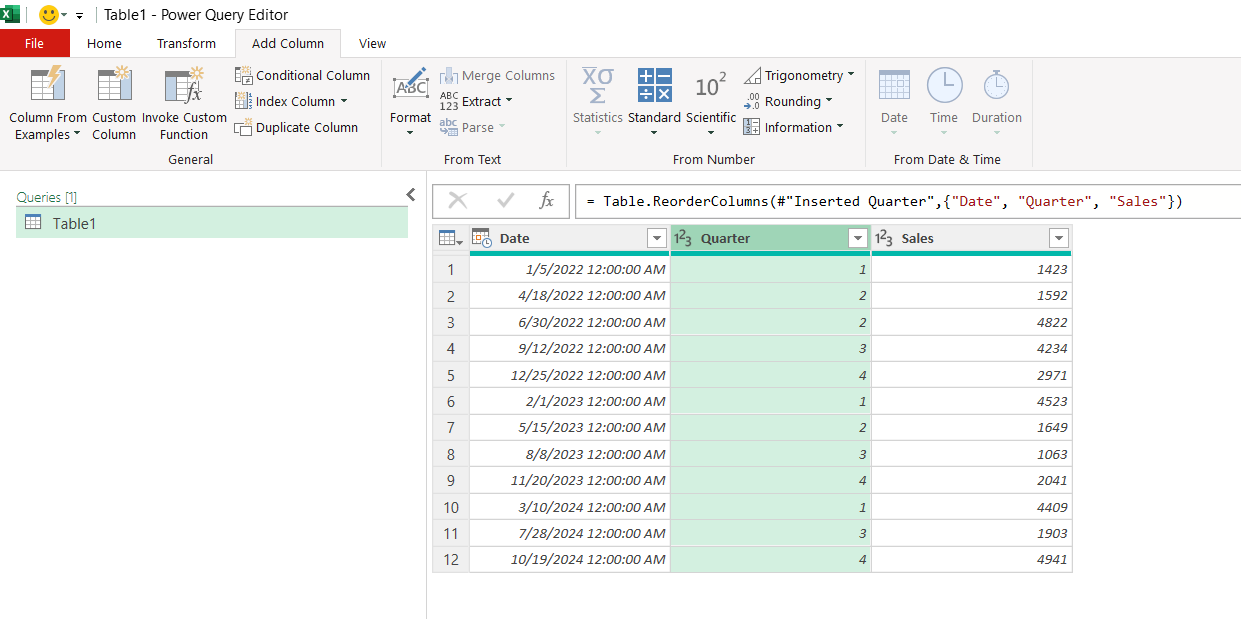Click the Sales value 1063
1241x619 pixels.
(971, 454)
